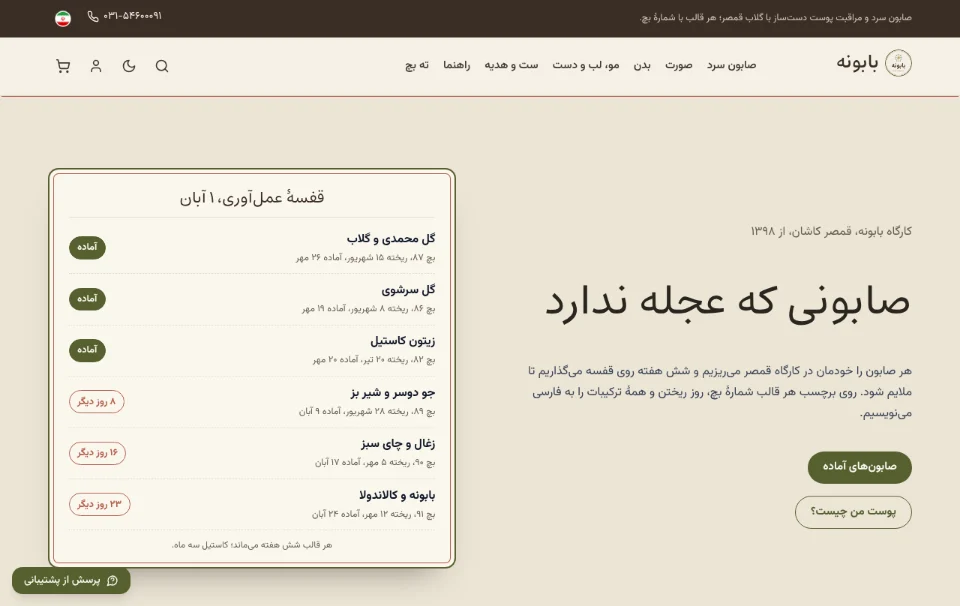Screen dimensions: 960x606
Task: Click the هر قالب شش هفته می‌ماند footnote
Action: (x=252, y=545)
